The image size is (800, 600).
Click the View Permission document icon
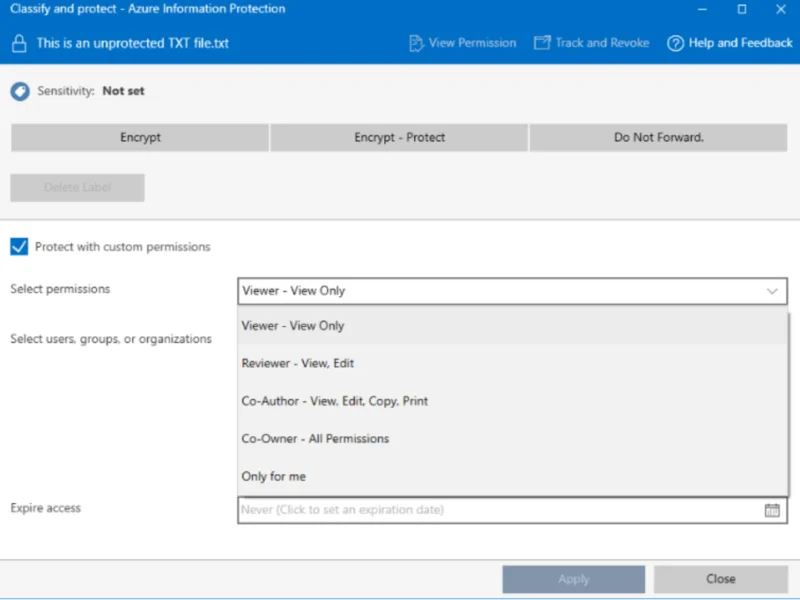(x=416, y=43)
